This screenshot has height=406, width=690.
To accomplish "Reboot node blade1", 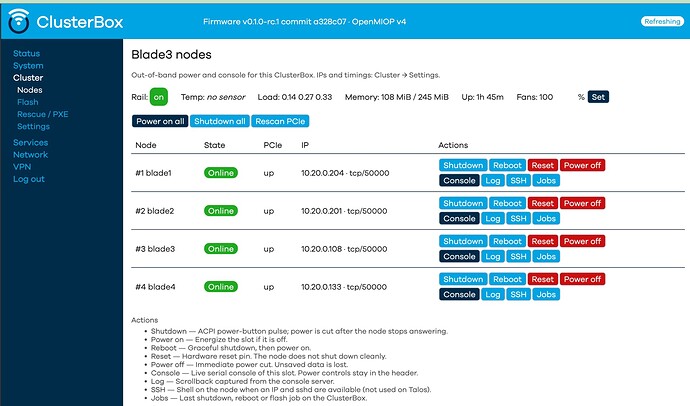I will click(507, 165).
